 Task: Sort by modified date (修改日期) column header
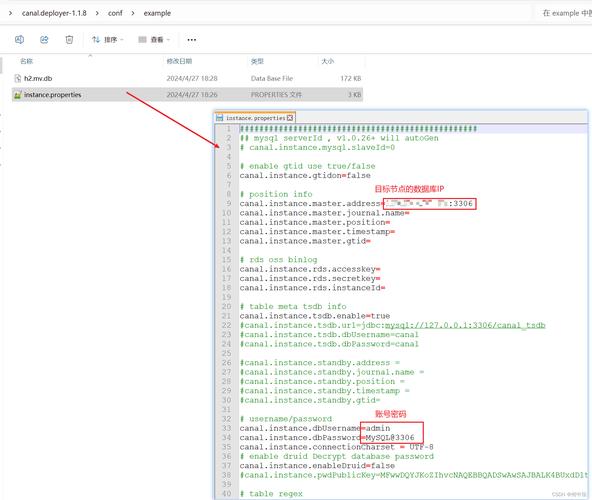tap(179, 61)
